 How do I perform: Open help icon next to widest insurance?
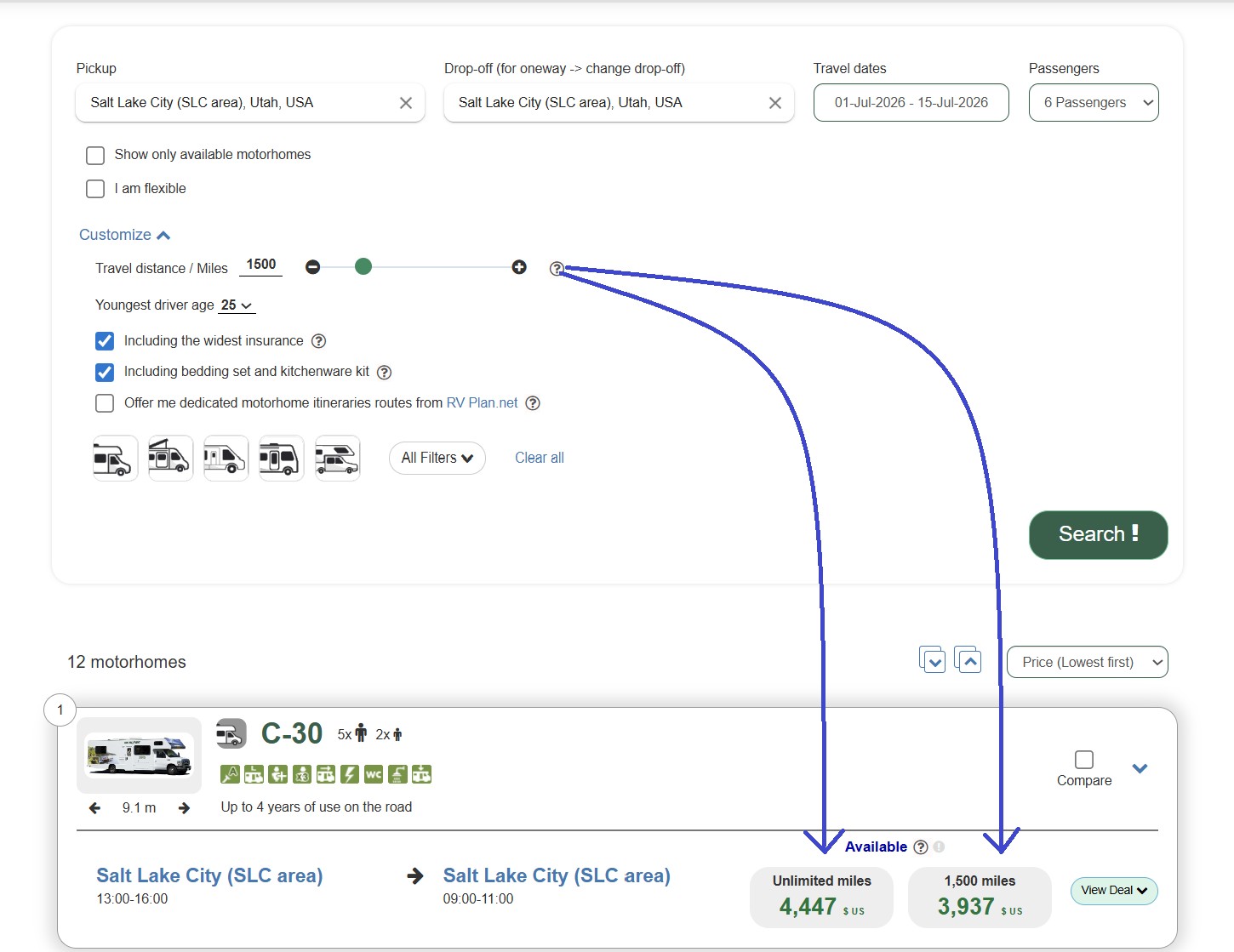coord(318,341)
